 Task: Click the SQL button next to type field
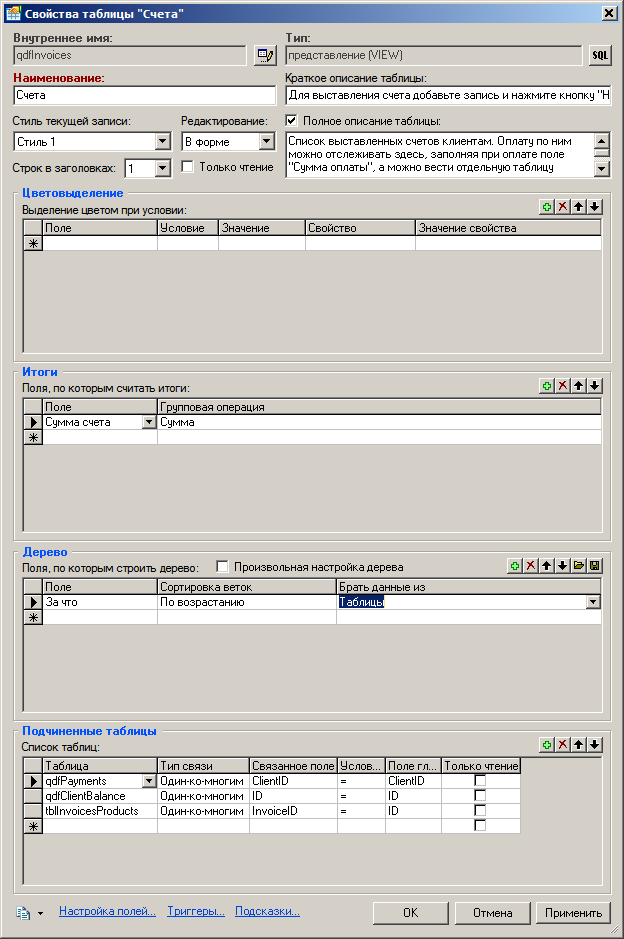coord(599,55)
